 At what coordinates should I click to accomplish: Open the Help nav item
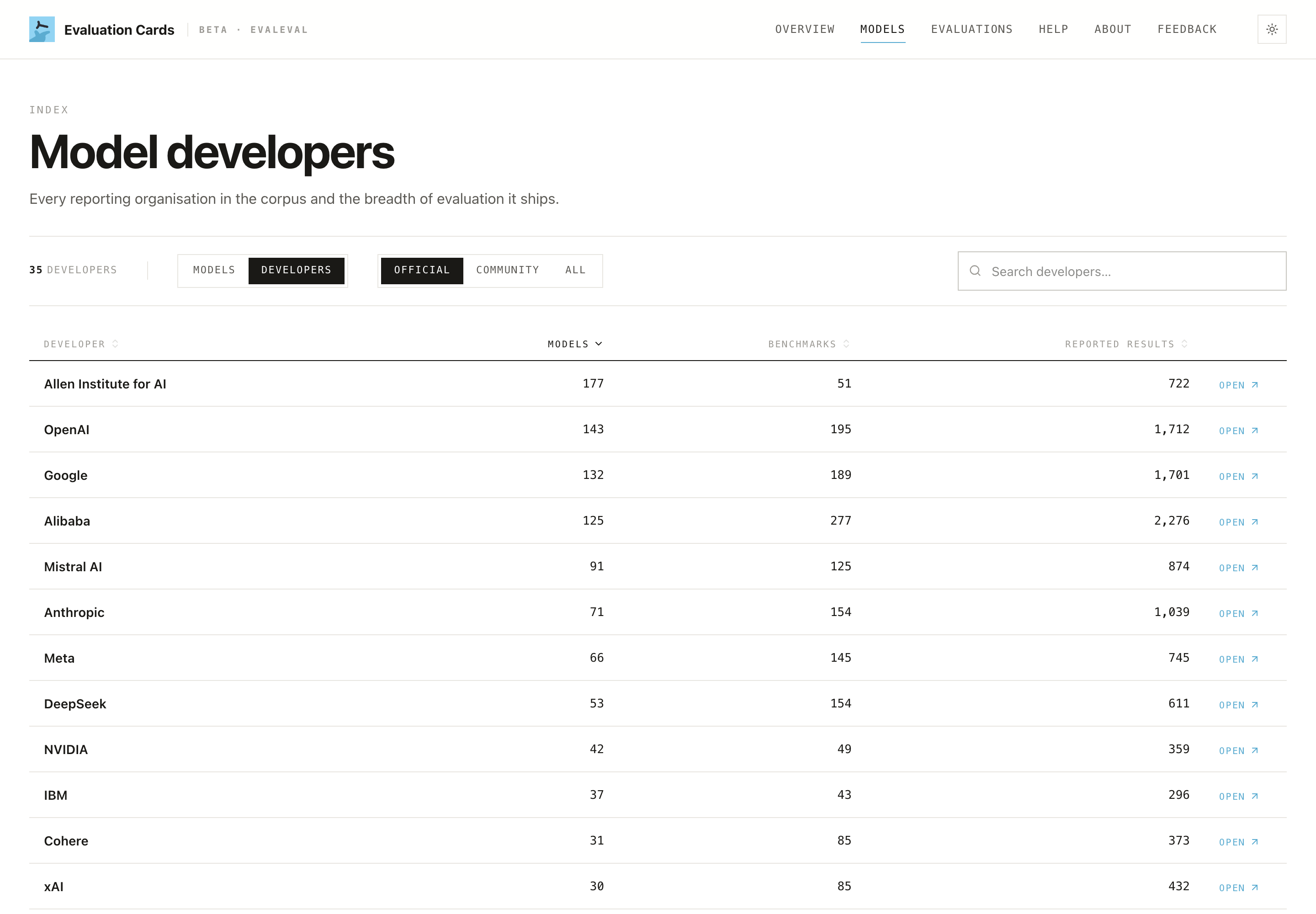click(1053, 29)
